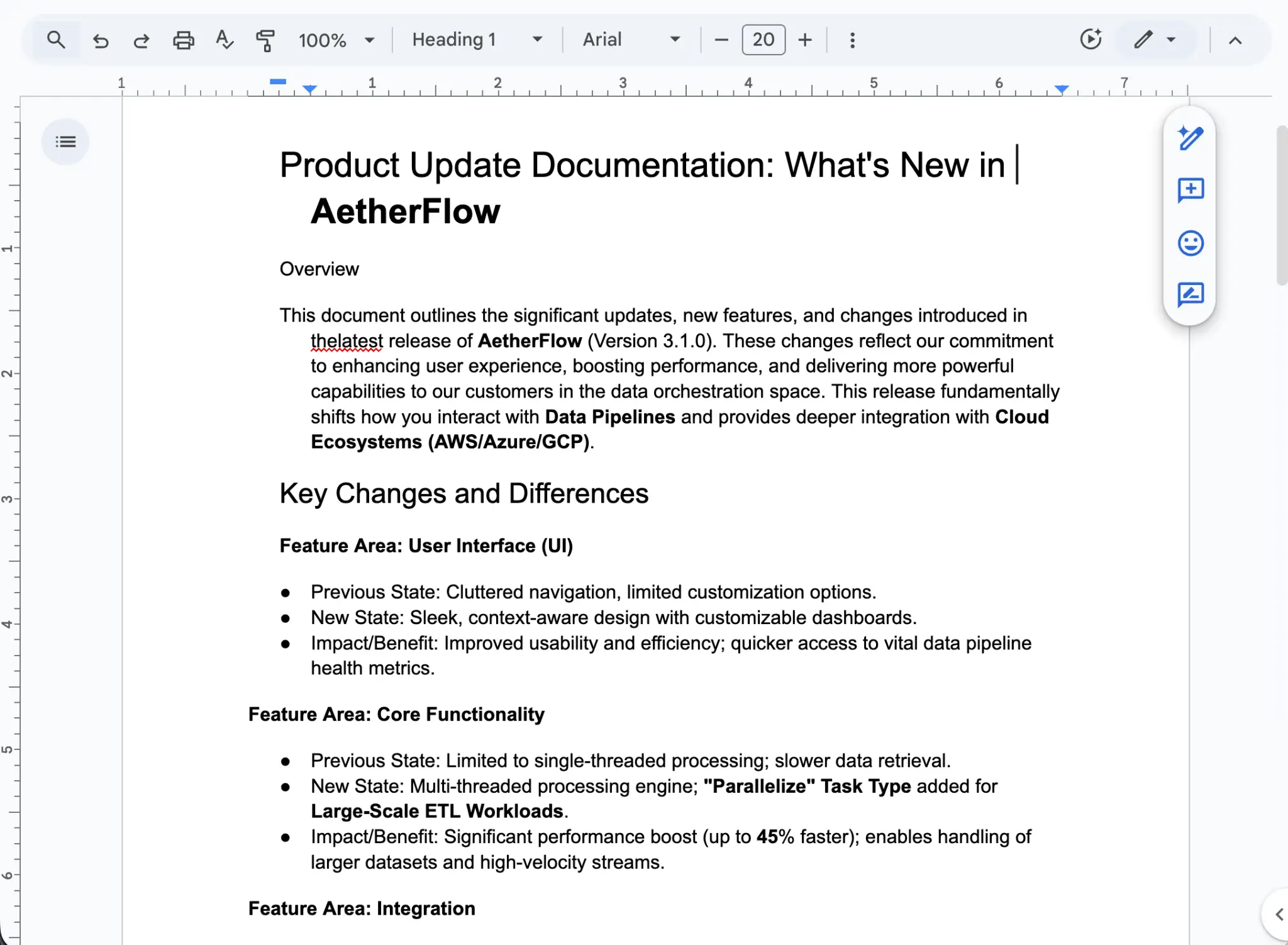Increase the font size

tap(804, 39)
